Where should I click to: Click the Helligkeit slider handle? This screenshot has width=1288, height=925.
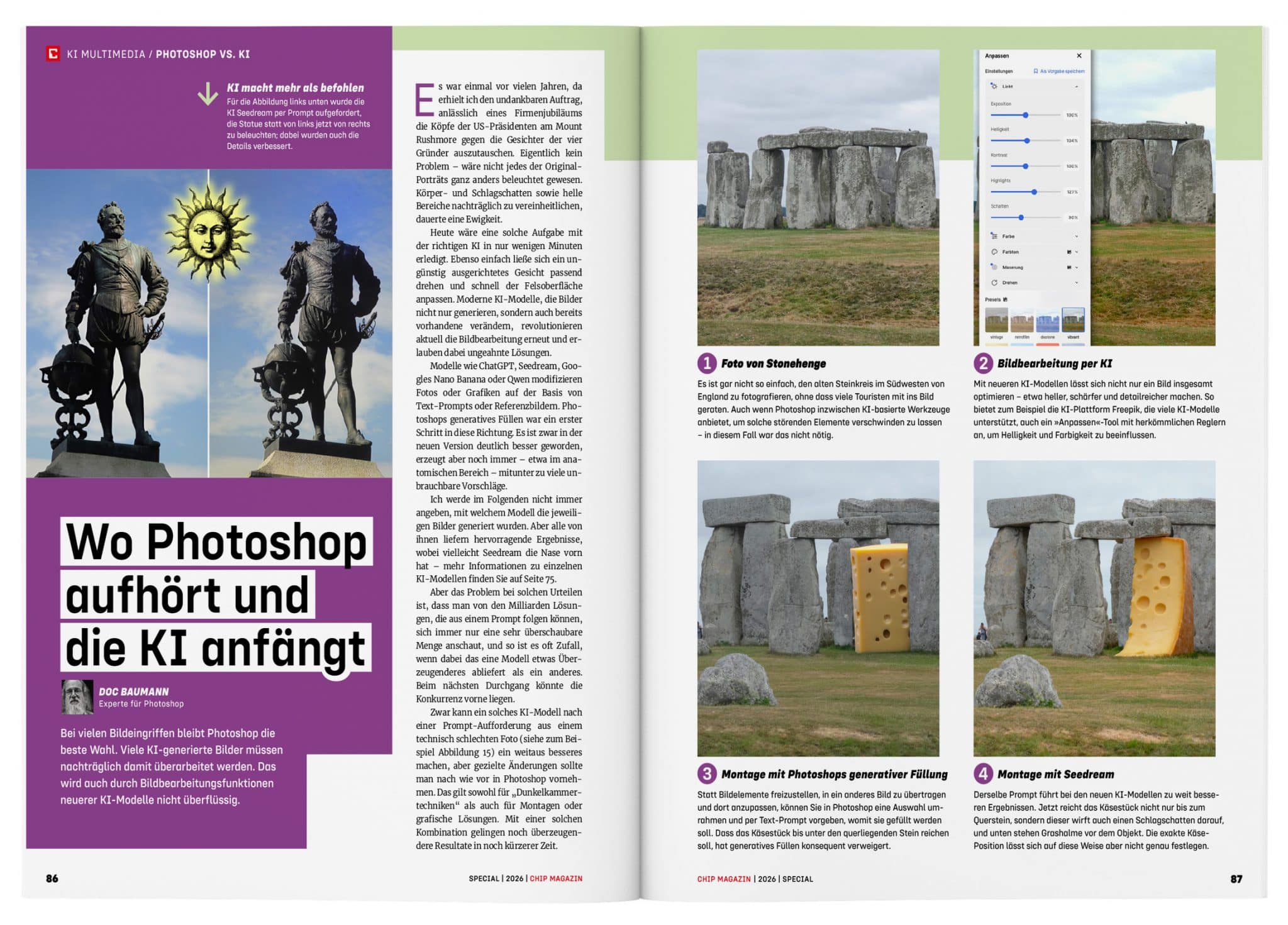[x=1027, y=141]
